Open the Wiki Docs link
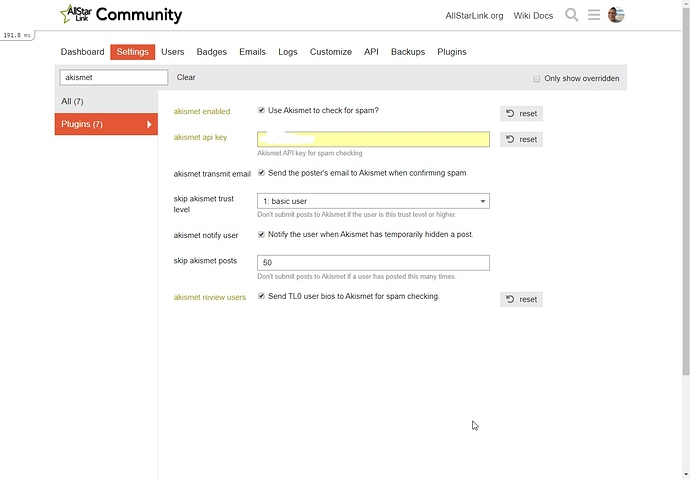The height and width of the screenshot is (479, 690). [x=533, y=16]
